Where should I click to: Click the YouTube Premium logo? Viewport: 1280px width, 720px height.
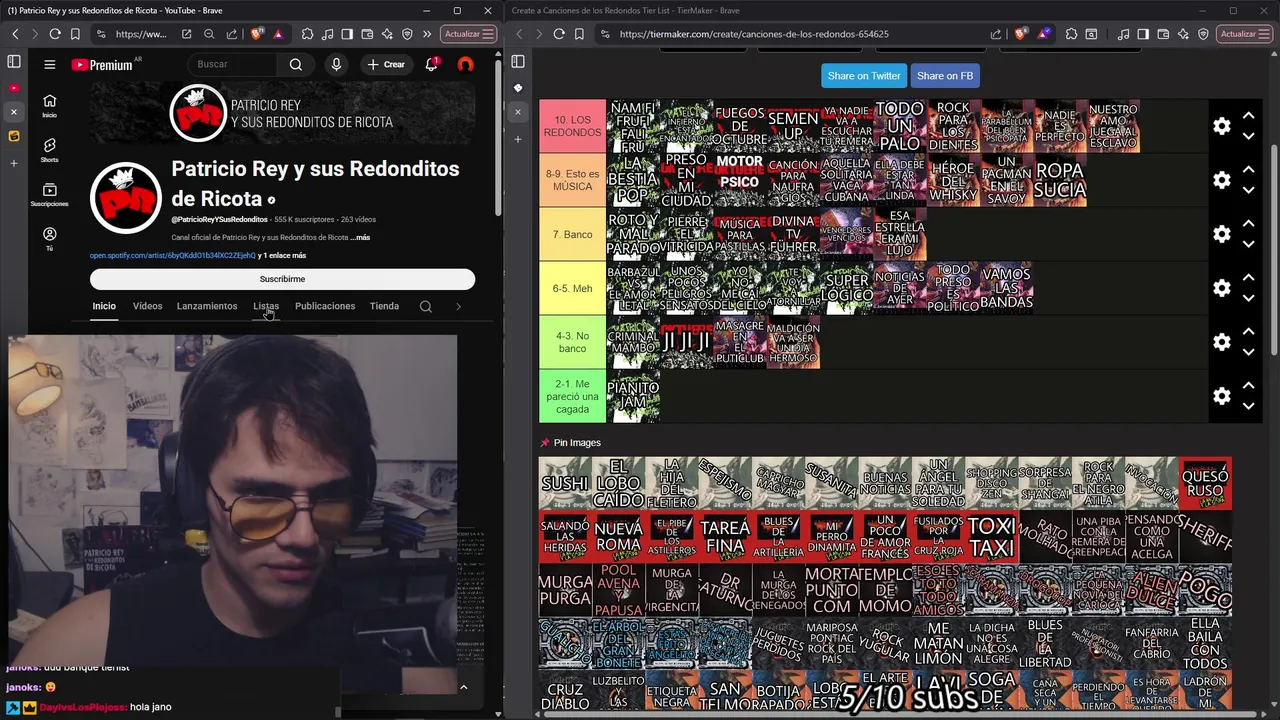(102, 64)
